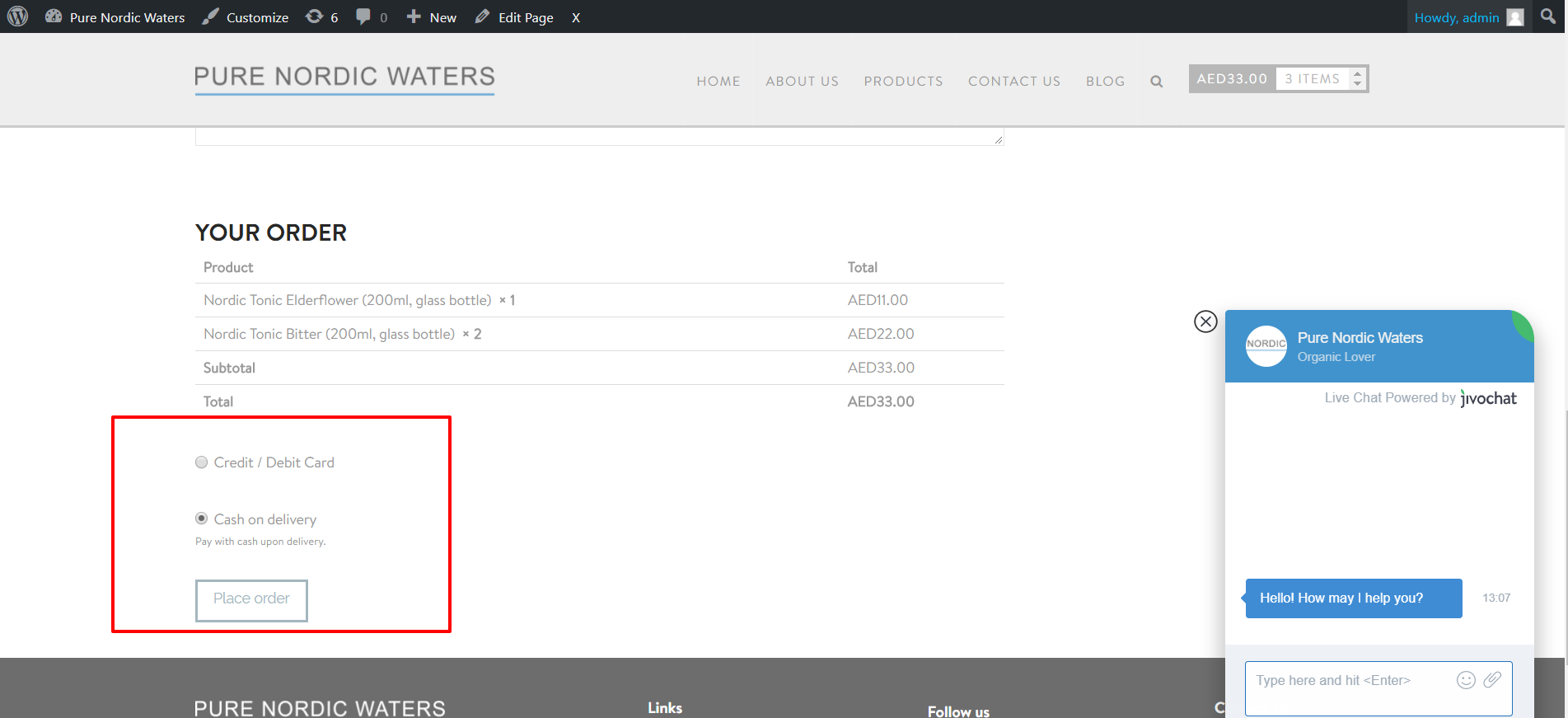Viewport: 1568px width, 718px height.
Task: Click the WordPress logo icon
Action: point(18,16)
